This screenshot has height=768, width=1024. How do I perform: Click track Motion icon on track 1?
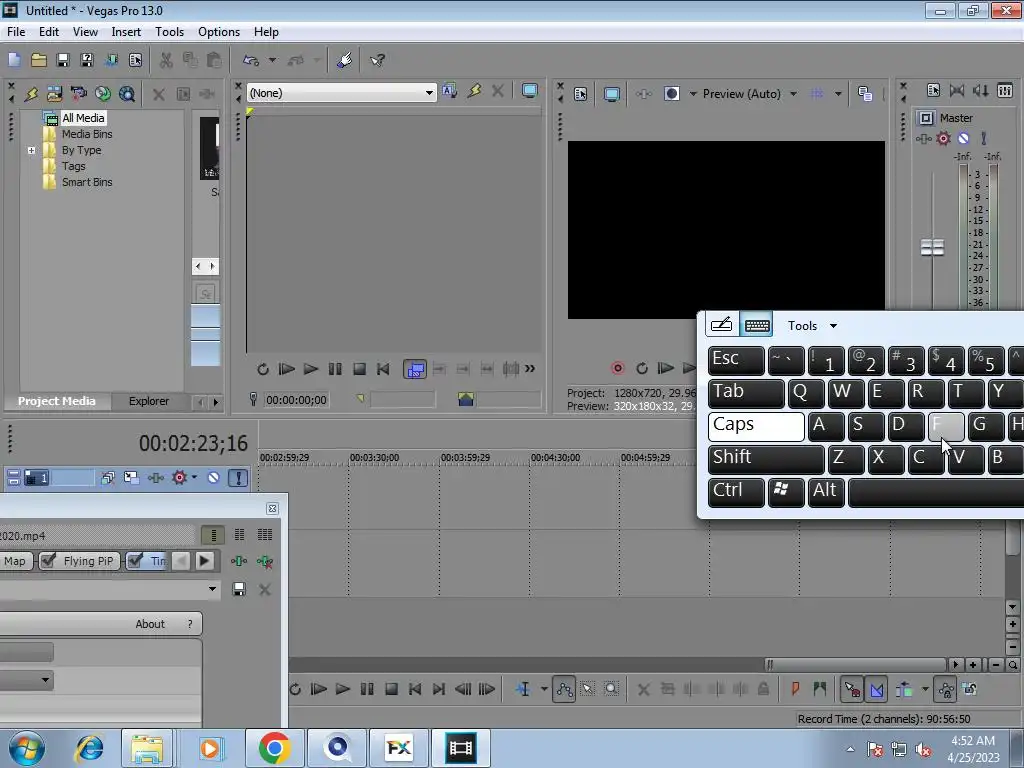click(131, 477)
